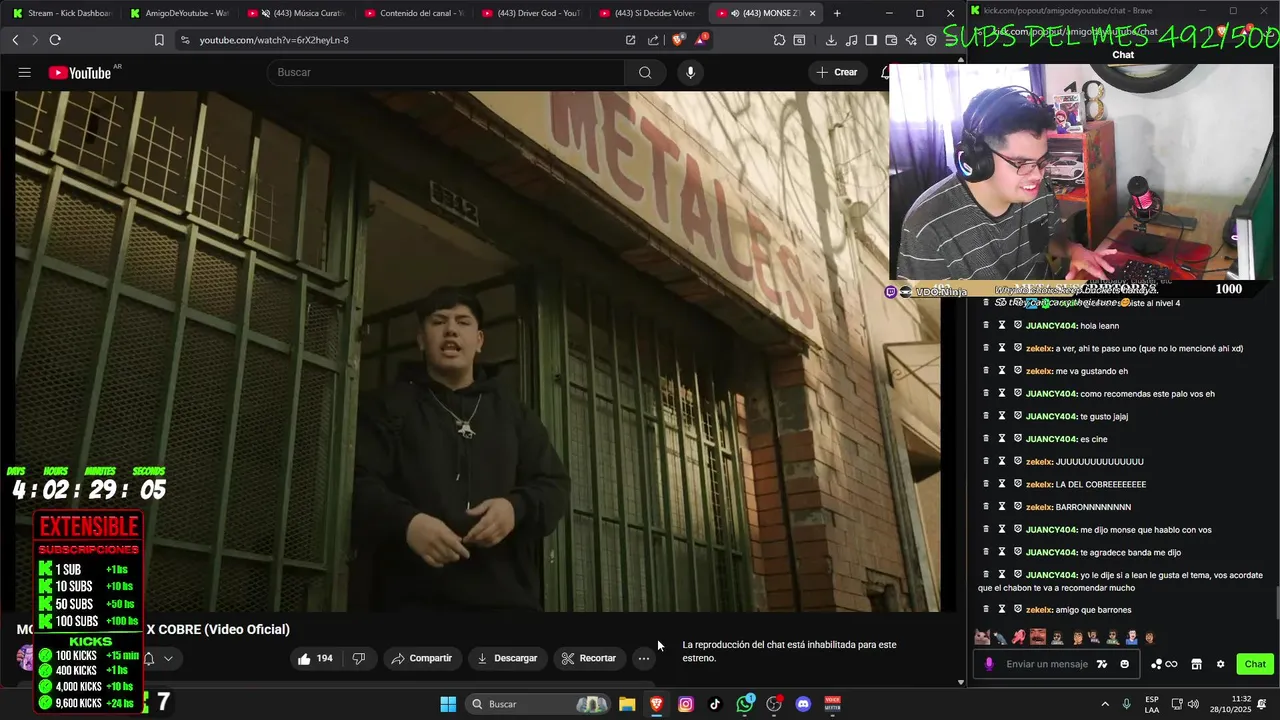Image resolution: width=1280 pixels, height=720 pixels.
Task: Go to YouTube home via logo
Action: [80, 73]
